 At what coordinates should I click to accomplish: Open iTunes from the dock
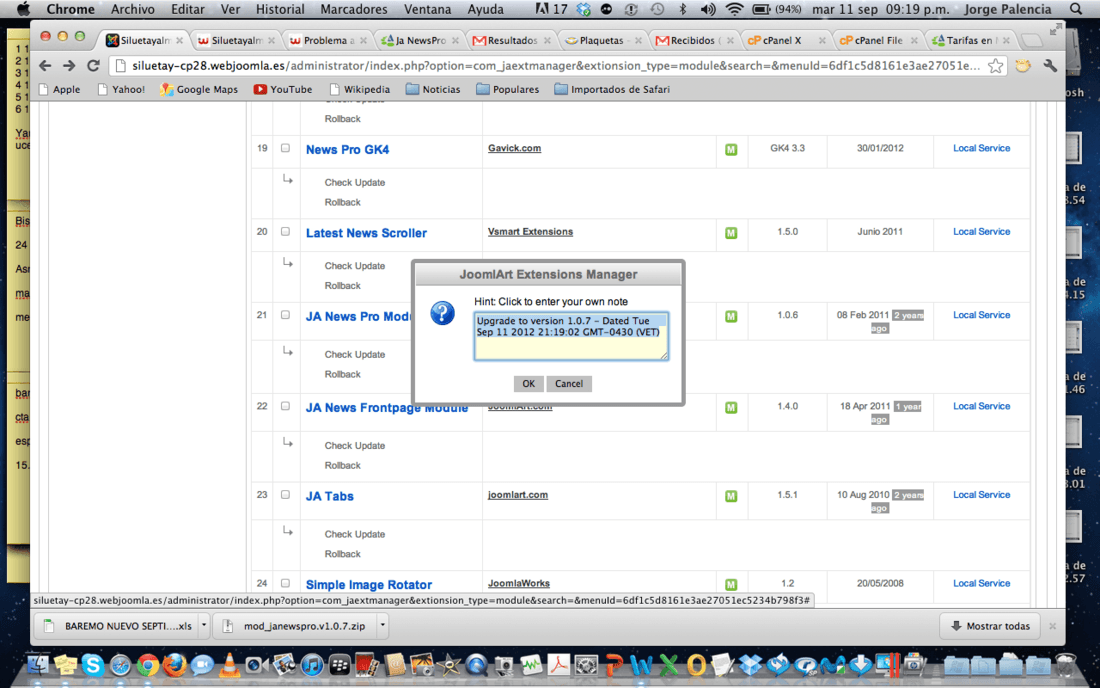point(311,665)
